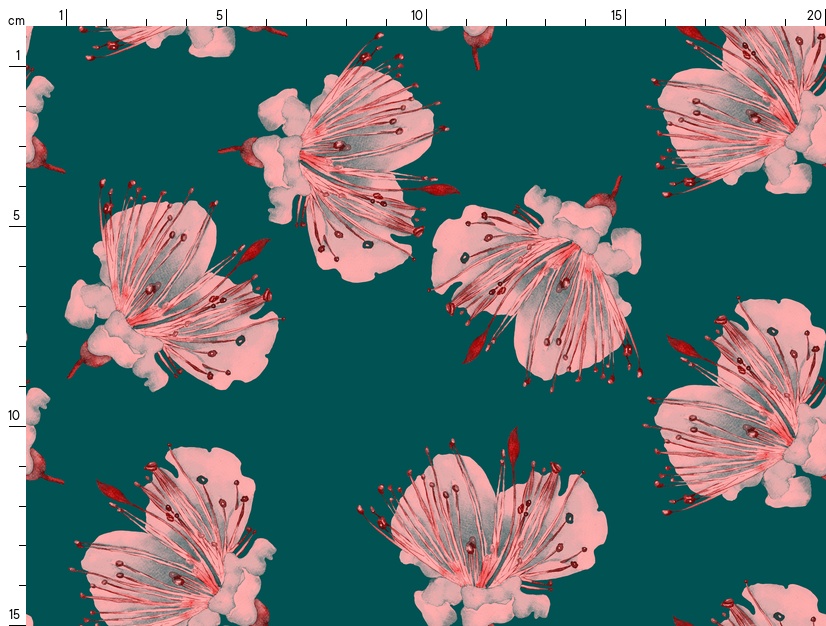Click the 15 mark on the top ruler

[x=617, y=15]
